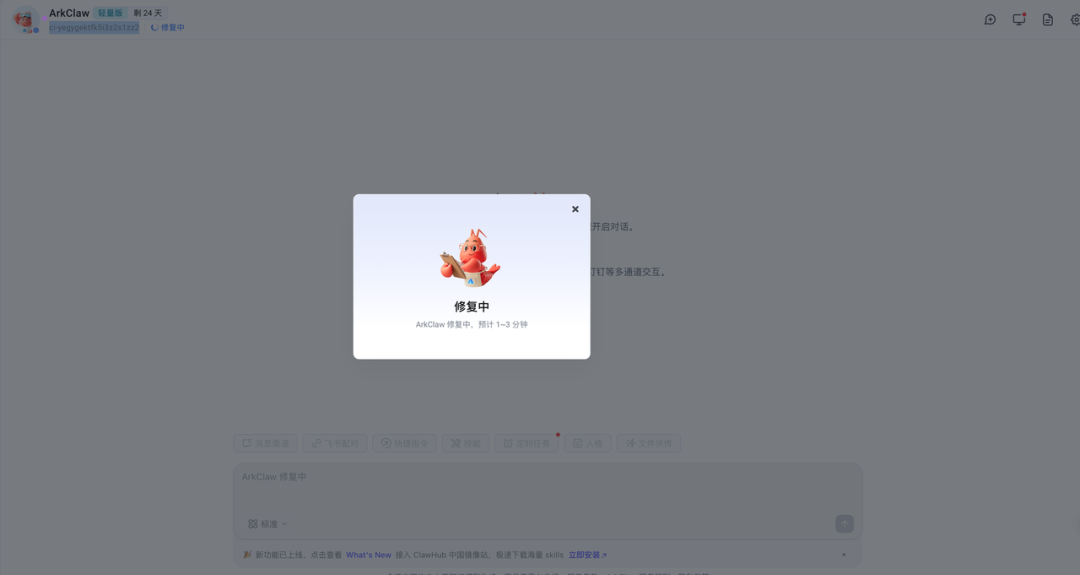Viewport: 1080px width, 575px height.
Task: Open the 人格 button
Action: [588, 443]
